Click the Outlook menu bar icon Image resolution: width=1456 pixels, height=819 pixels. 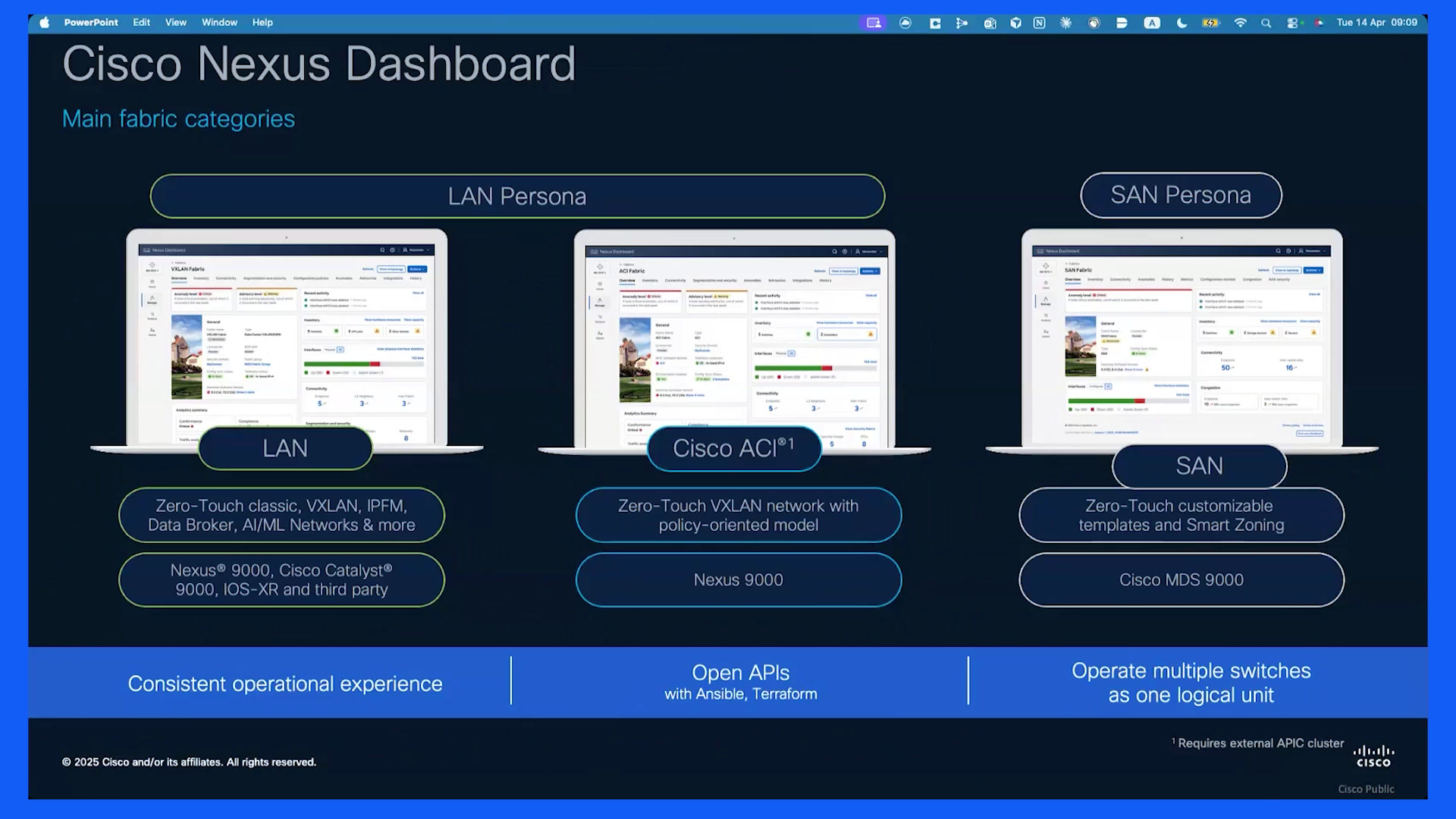[x=990, y=23]
